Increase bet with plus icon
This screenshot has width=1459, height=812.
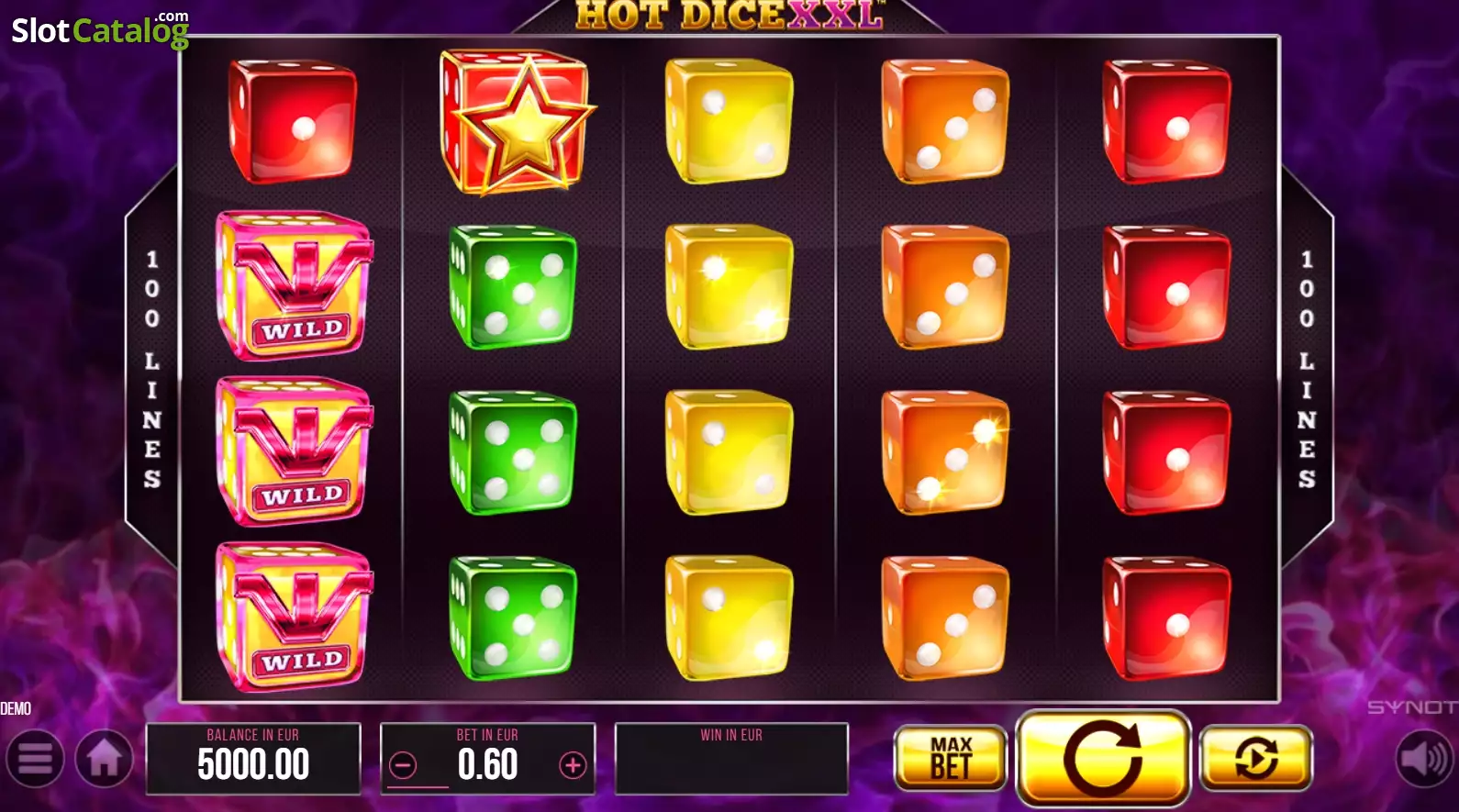pyautogui.click(x=573, y=765)
